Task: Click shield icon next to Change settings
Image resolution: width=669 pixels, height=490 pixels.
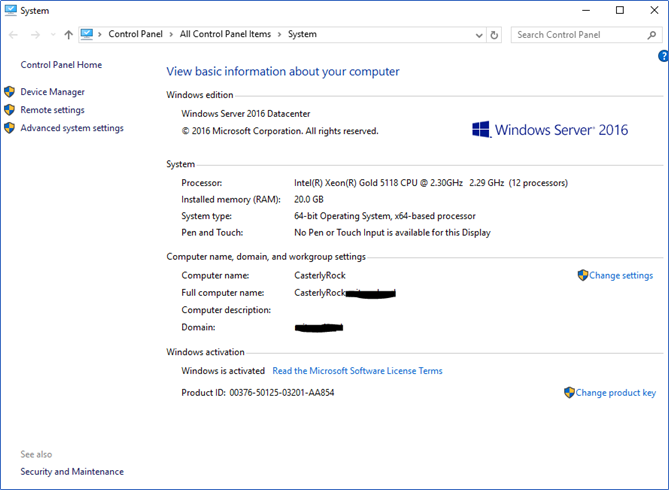Action: pyautogui.click(x=583, y=275)
